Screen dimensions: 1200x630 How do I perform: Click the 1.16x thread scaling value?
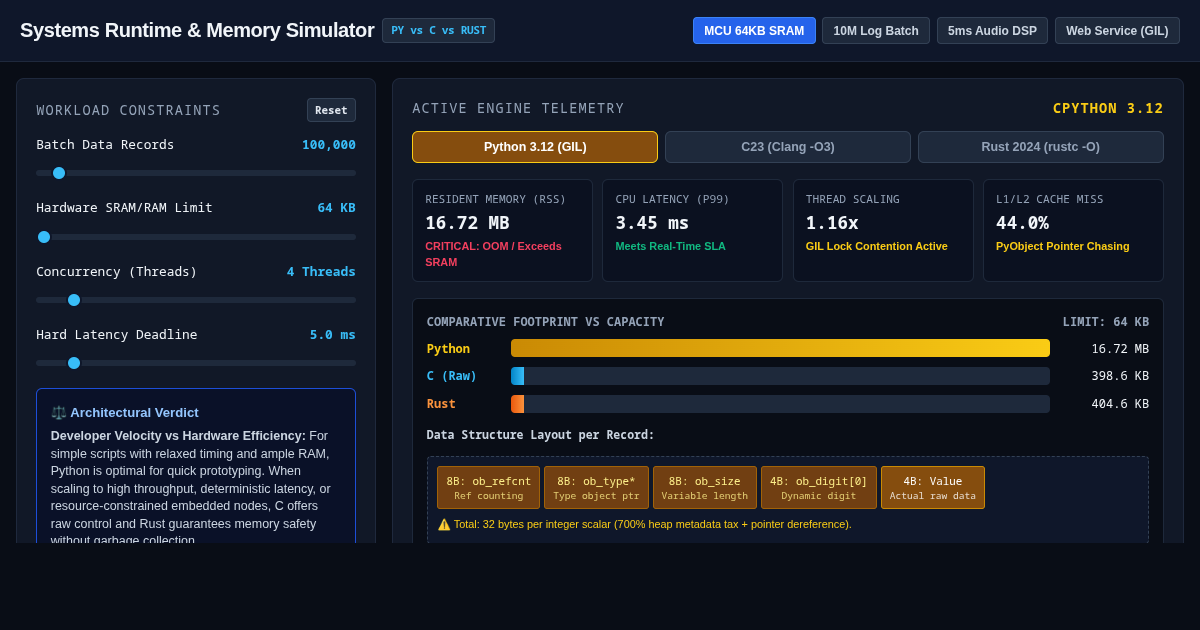(832, 223)
